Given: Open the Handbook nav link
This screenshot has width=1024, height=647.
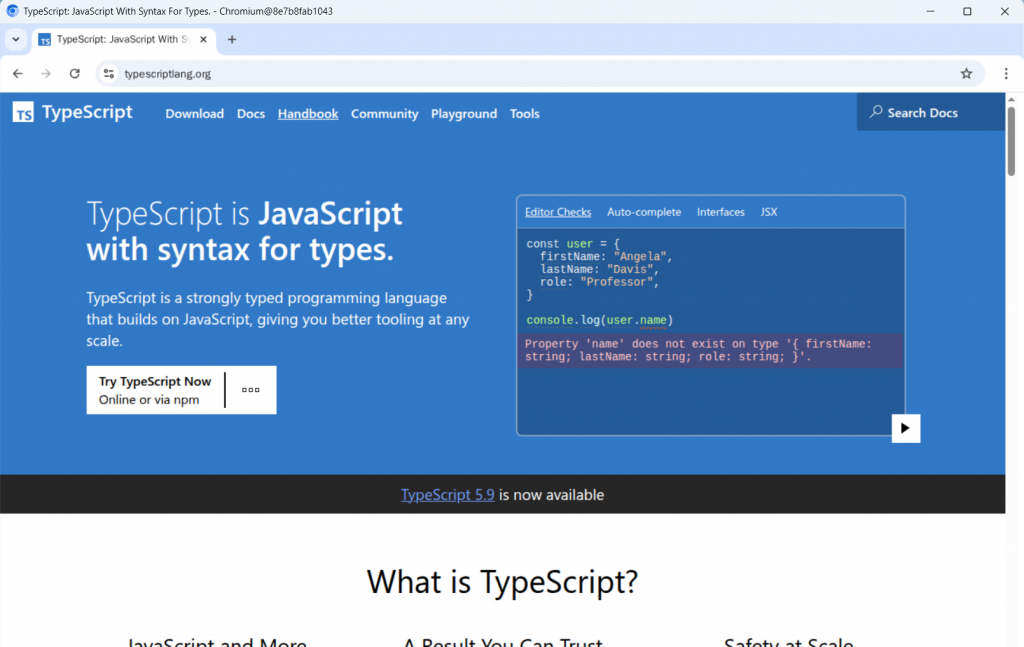Looking at the screenshot, I should [308, 114].
